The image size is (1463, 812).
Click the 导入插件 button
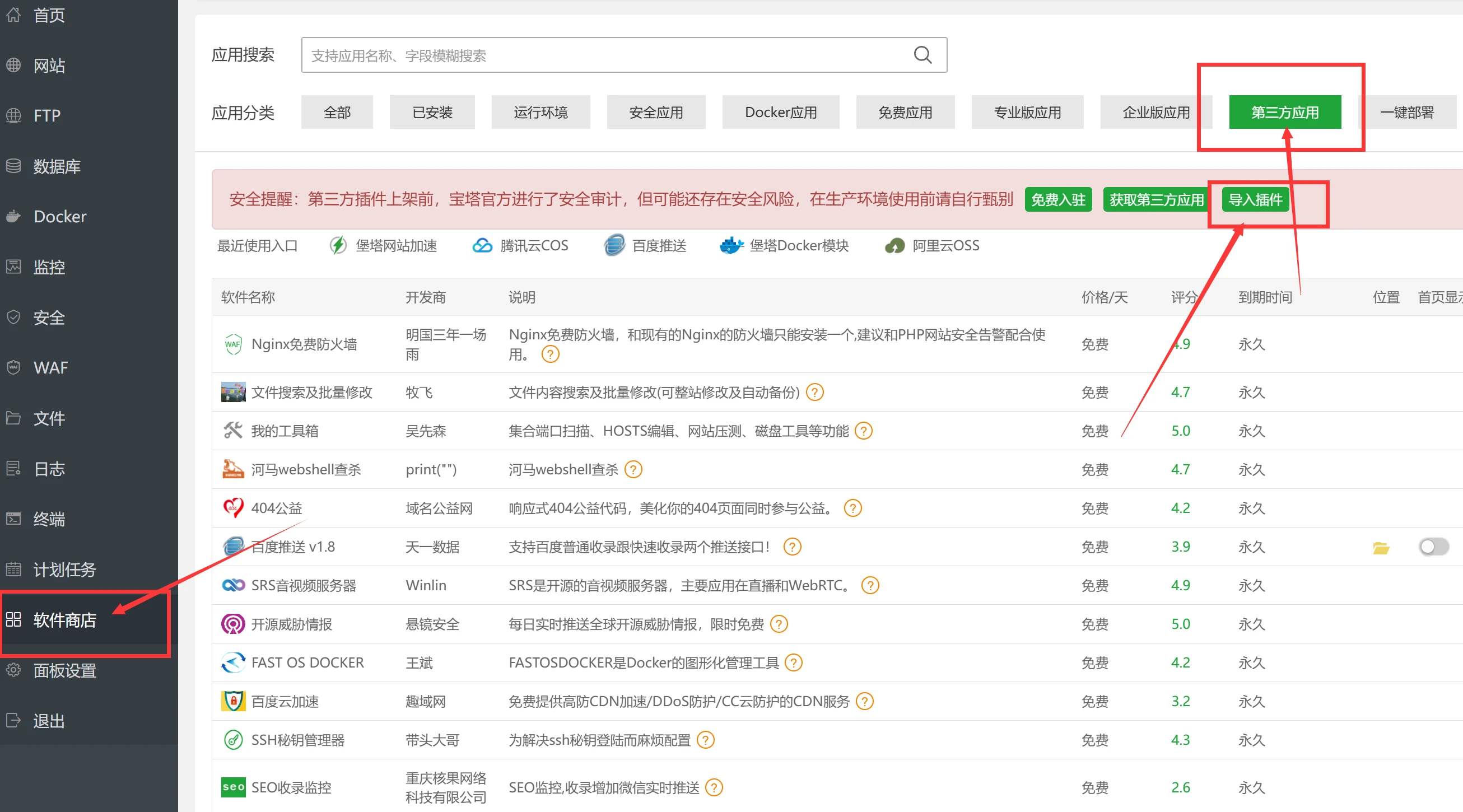coord(1255,200)
